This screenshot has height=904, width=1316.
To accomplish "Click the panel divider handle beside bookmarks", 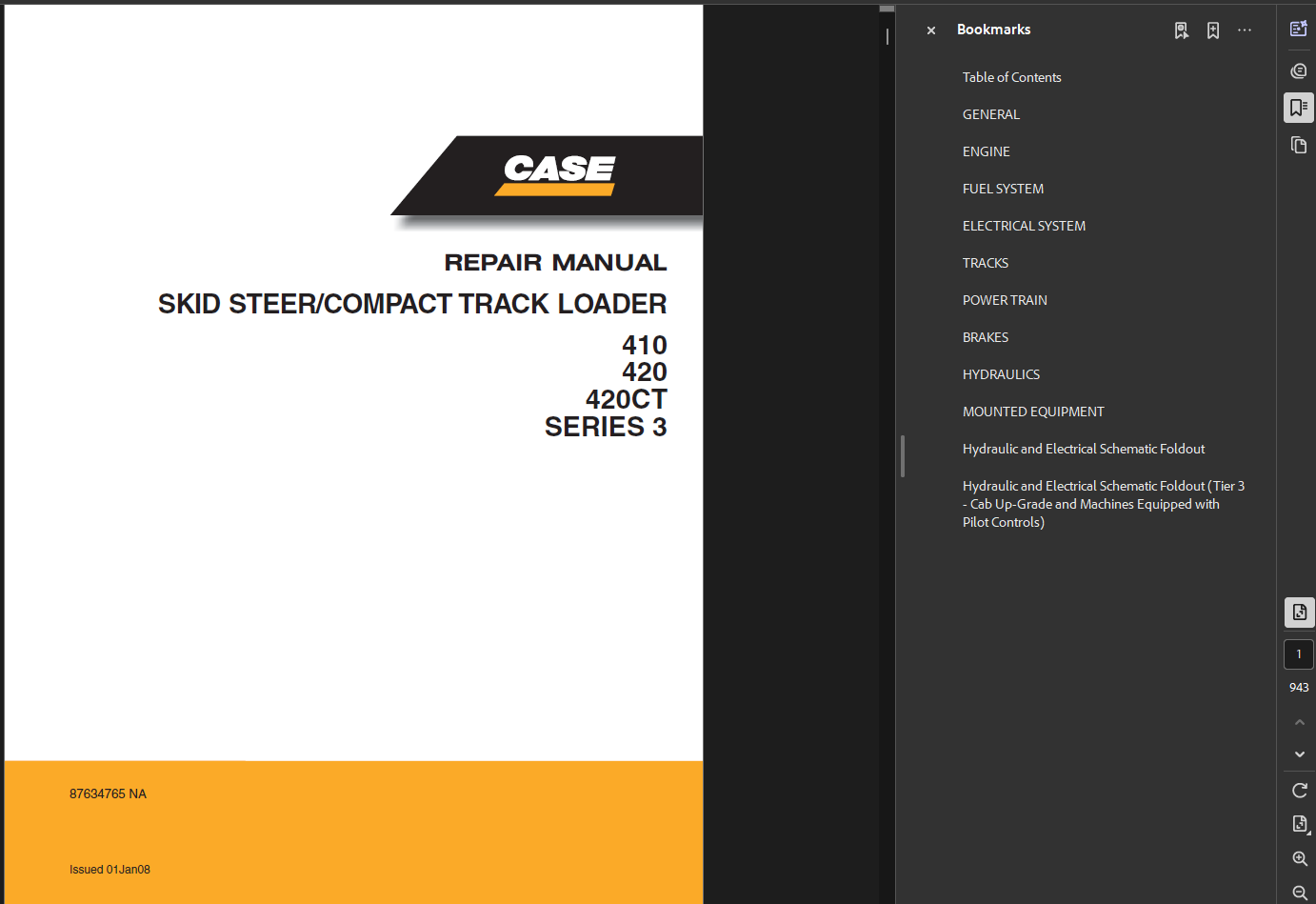I will [x=902, y=456].
